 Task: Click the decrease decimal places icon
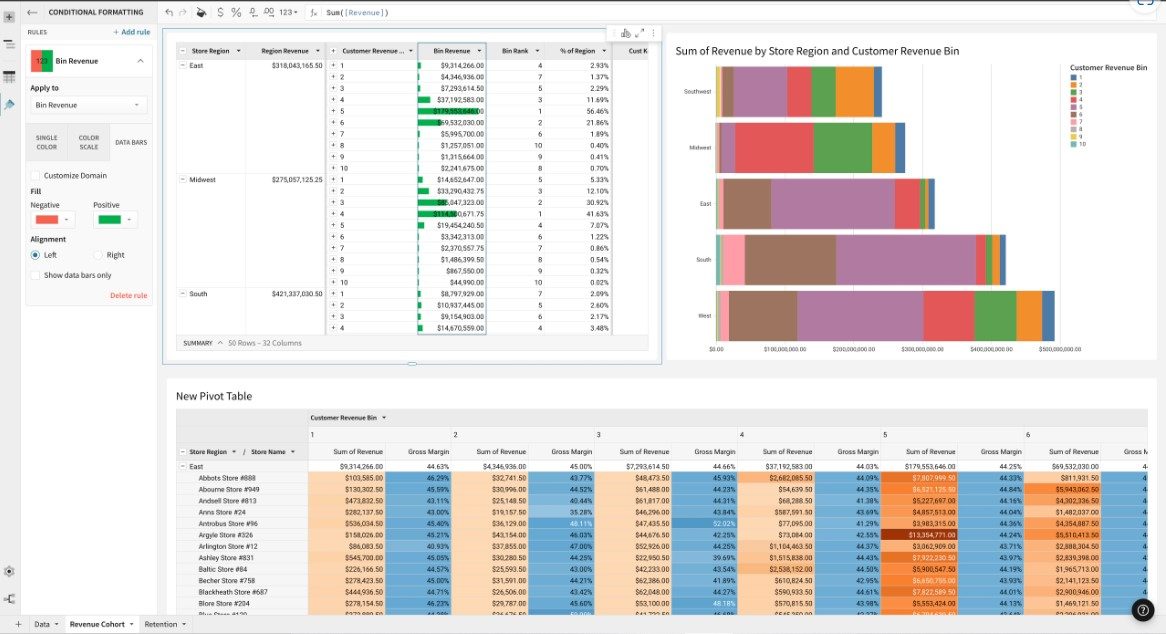[253, 13]
